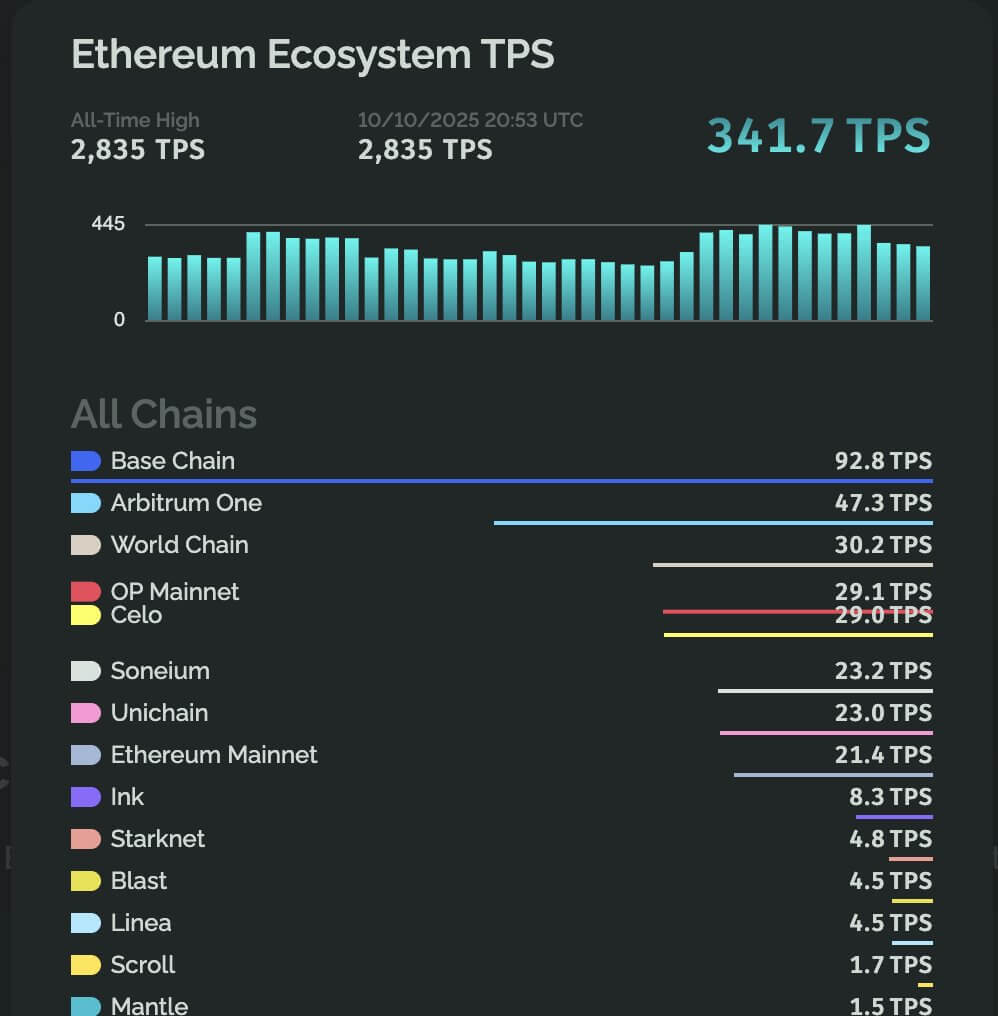Viewport: 998px width, 1016px height.
Task: Select the red OP Mainnet icon
Action: (x=84, y=591)
